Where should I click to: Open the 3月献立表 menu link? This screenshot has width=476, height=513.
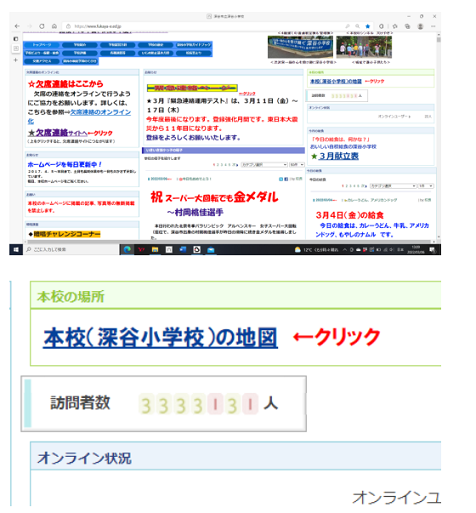(338, 156)
